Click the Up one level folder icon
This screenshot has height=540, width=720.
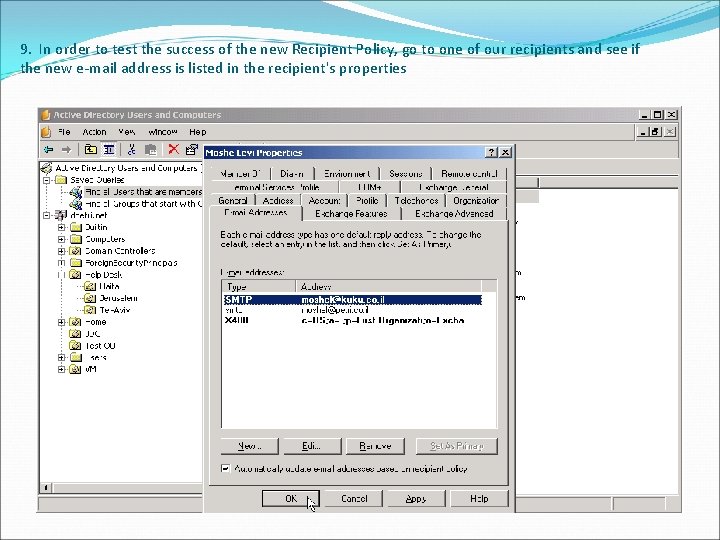91,149
